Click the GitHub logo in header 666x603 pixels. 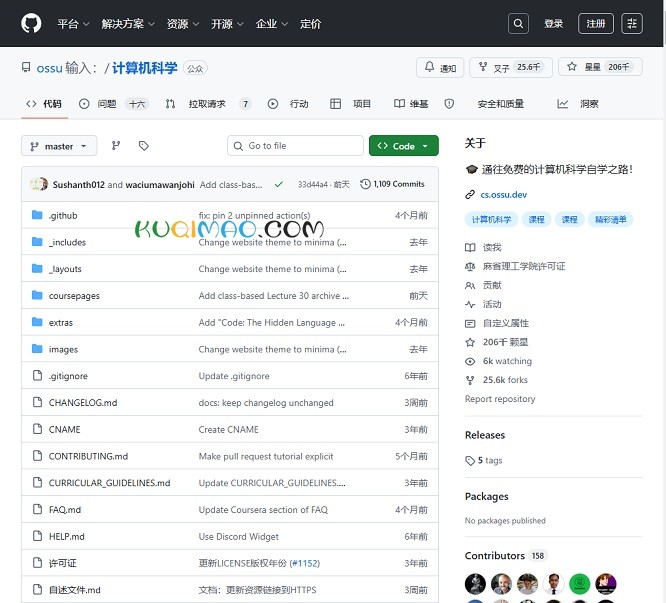(31, 23)
